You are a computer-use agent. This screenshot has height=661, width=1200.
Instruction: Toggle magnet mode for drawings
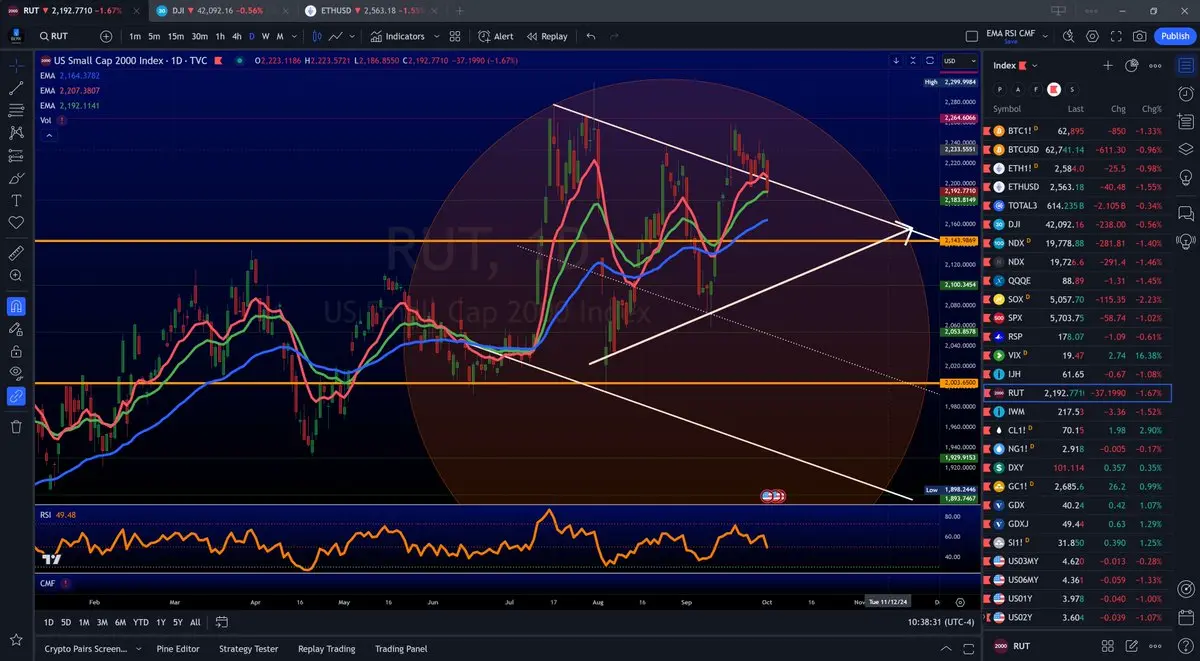(x=16, y=306)
